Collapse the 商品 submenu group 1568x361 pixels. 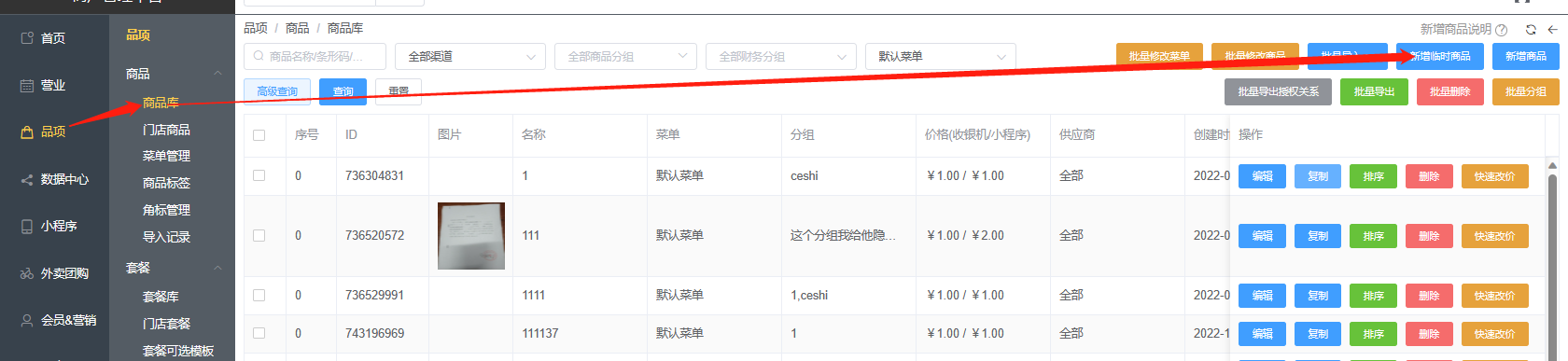tap(217, 74)
